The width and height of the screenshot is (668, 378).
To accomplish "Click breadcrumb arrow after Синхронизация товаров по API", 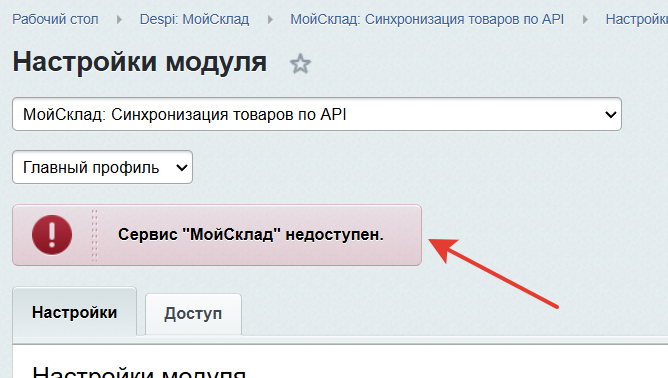I will click(x=585, y=20).
